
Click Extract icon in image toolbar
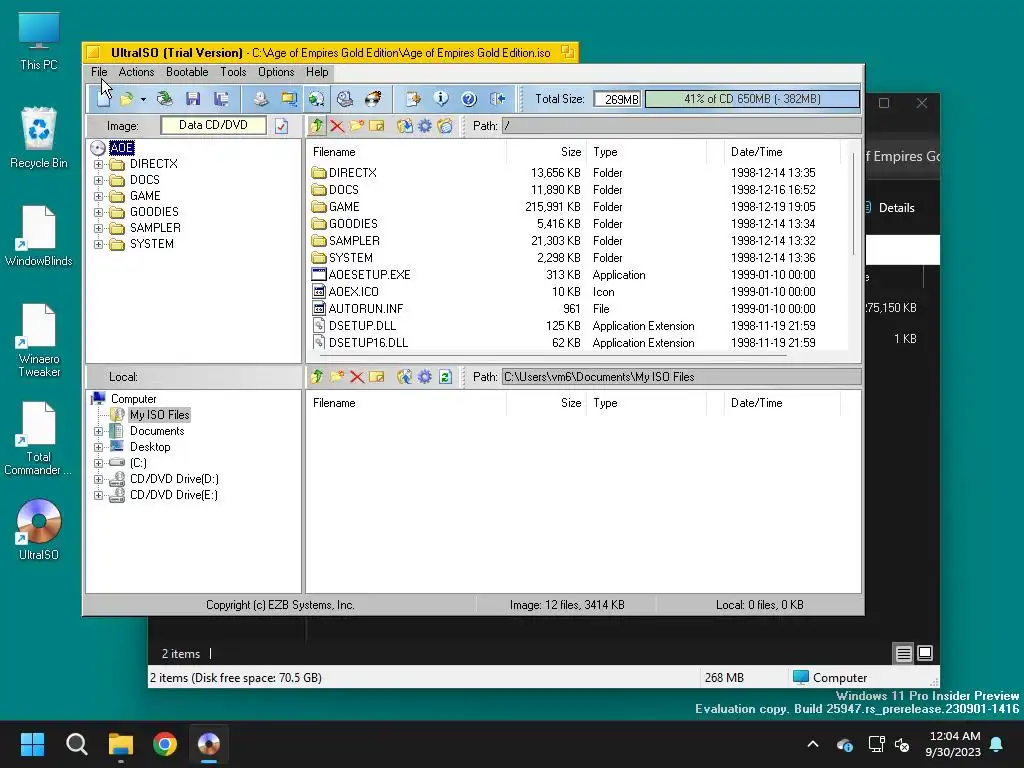pyautogui.click(x=404, y=125)
